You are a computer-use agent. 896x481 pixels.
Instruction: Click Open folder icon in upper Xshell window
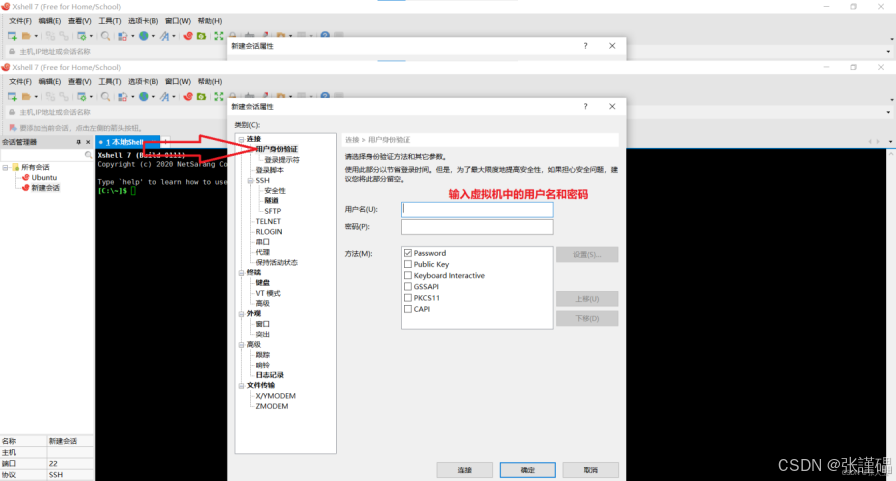pyautogui.click(x=26, y=36)
